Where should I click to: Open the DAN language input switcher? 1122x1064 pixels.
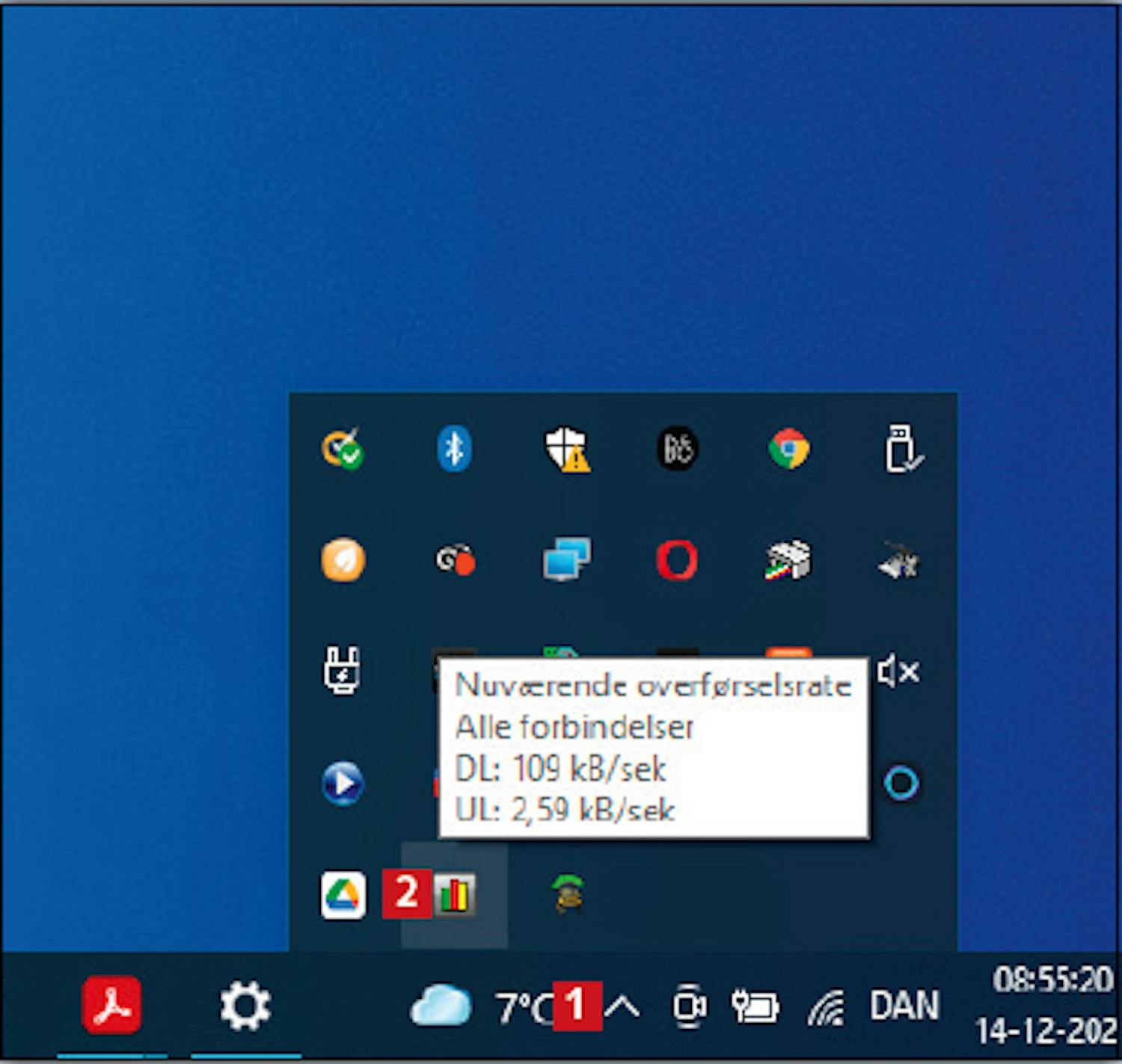904,1006
